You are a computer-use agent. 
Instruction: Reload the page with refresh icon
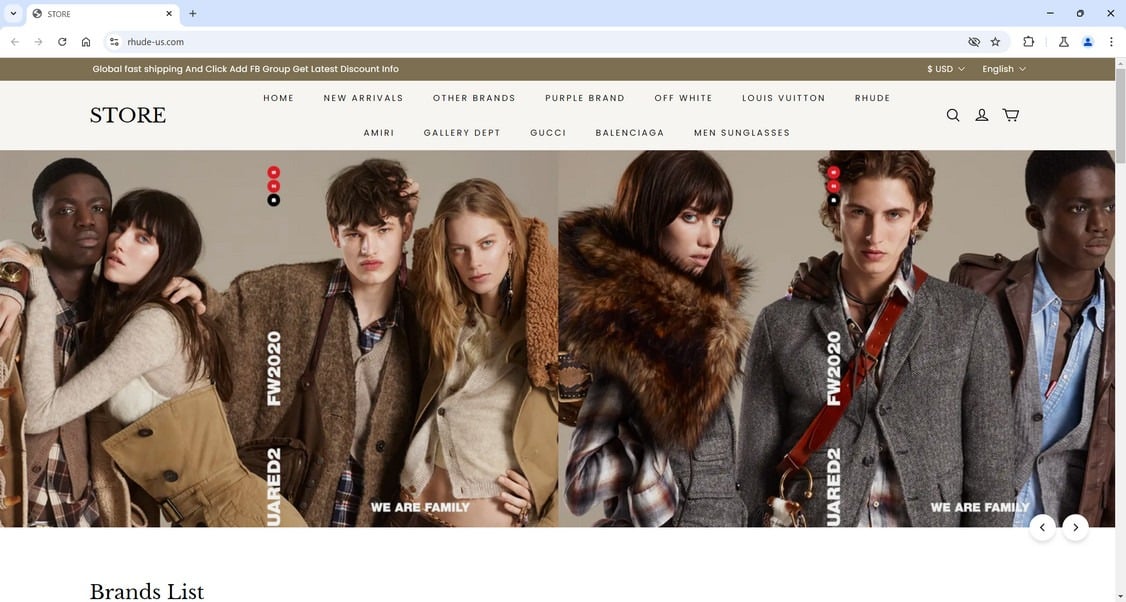point(62,42)
